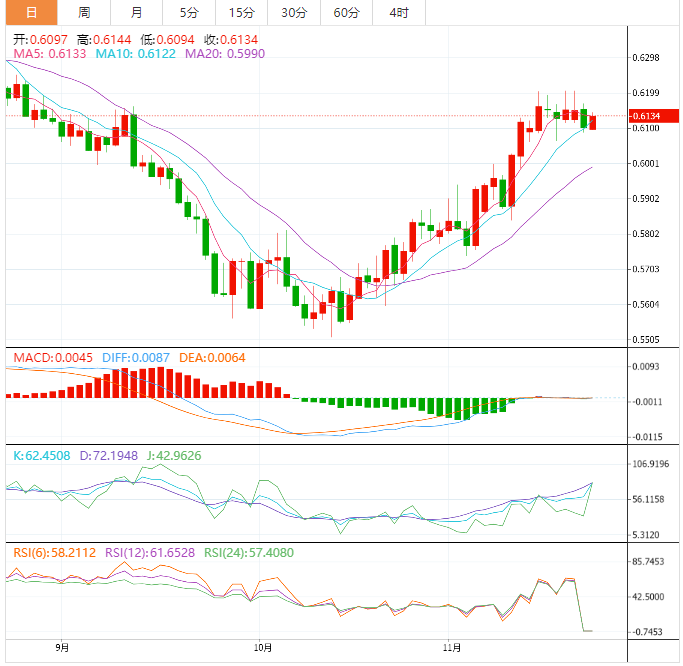The width and height of the screenshot is (683, 666).
Task: Open the 60分 timeframe tab
Action: pyautogui.click(x=346, y=12)
